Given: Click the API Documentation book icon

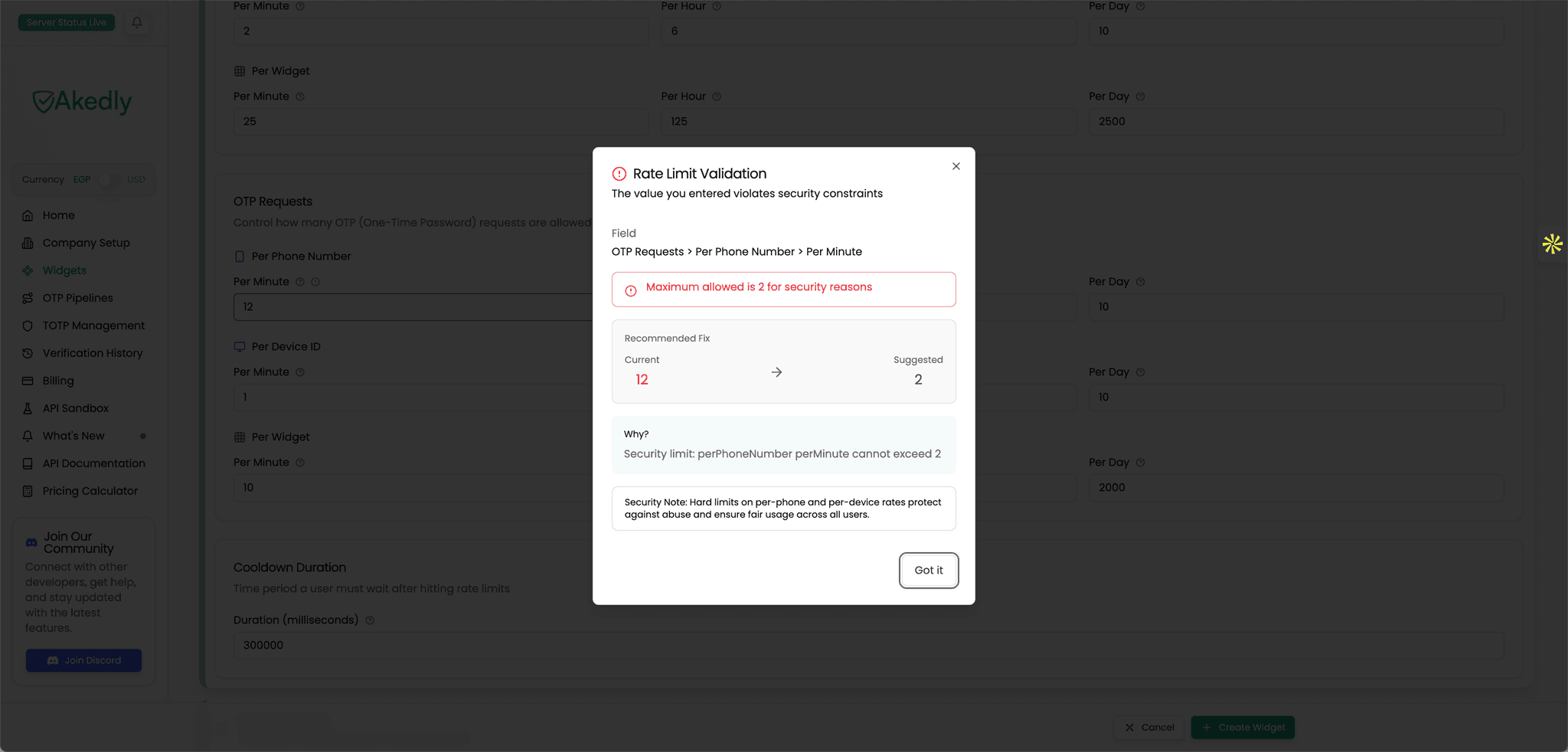Looking at the screenshot, I should point(28,463).
